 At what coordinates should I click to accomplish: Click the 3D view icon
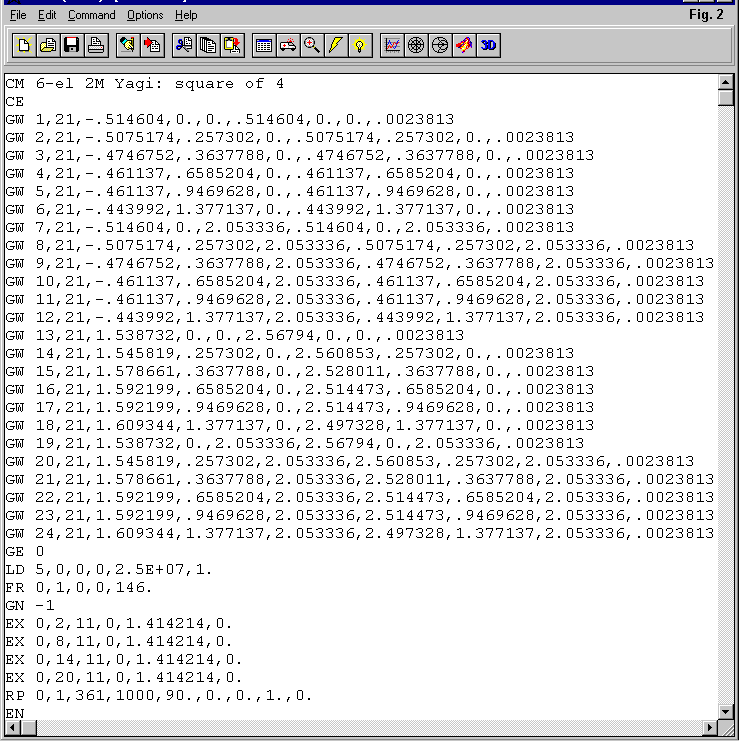[488, 45]
